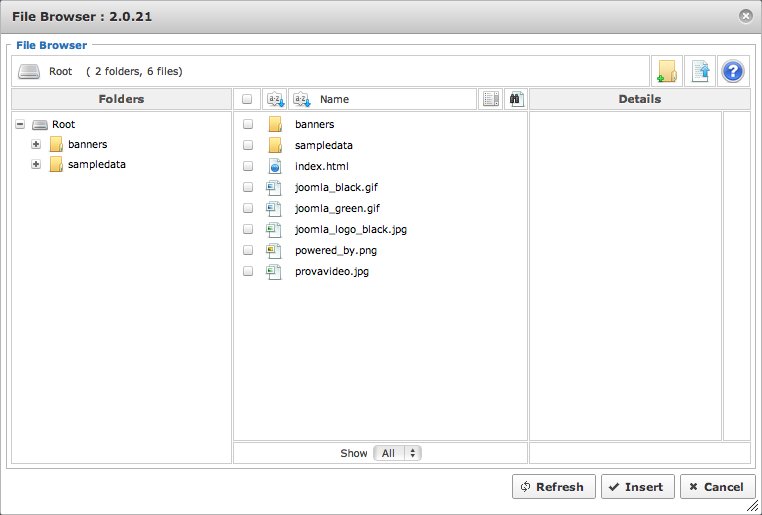Click the sort by extension icon
Viewport: 762px width, 515px height.
pos(274,99)
